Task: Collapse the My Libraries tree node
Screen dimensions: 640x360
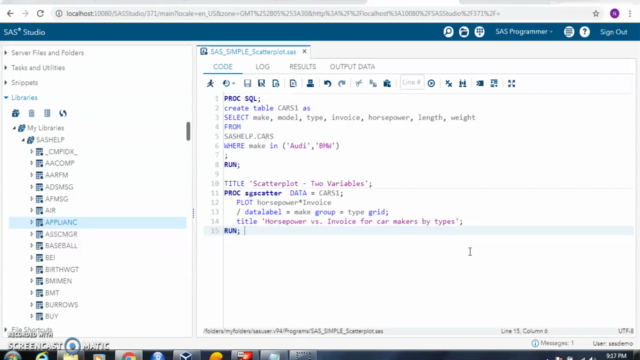Action: pyautogui.click(x=14, y=128)
